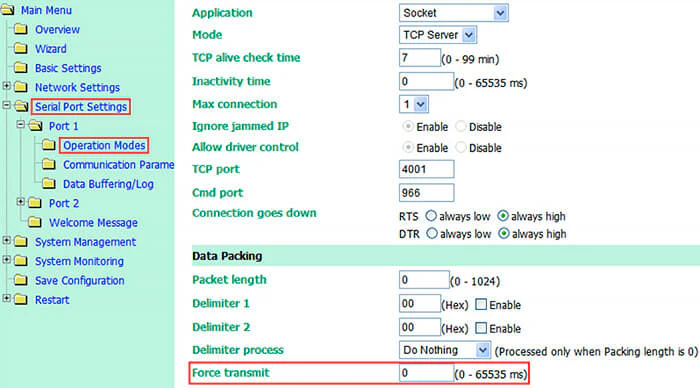Select Disable for Allow driver control
The height and width of the screenshot is (388, 700).
461,147
